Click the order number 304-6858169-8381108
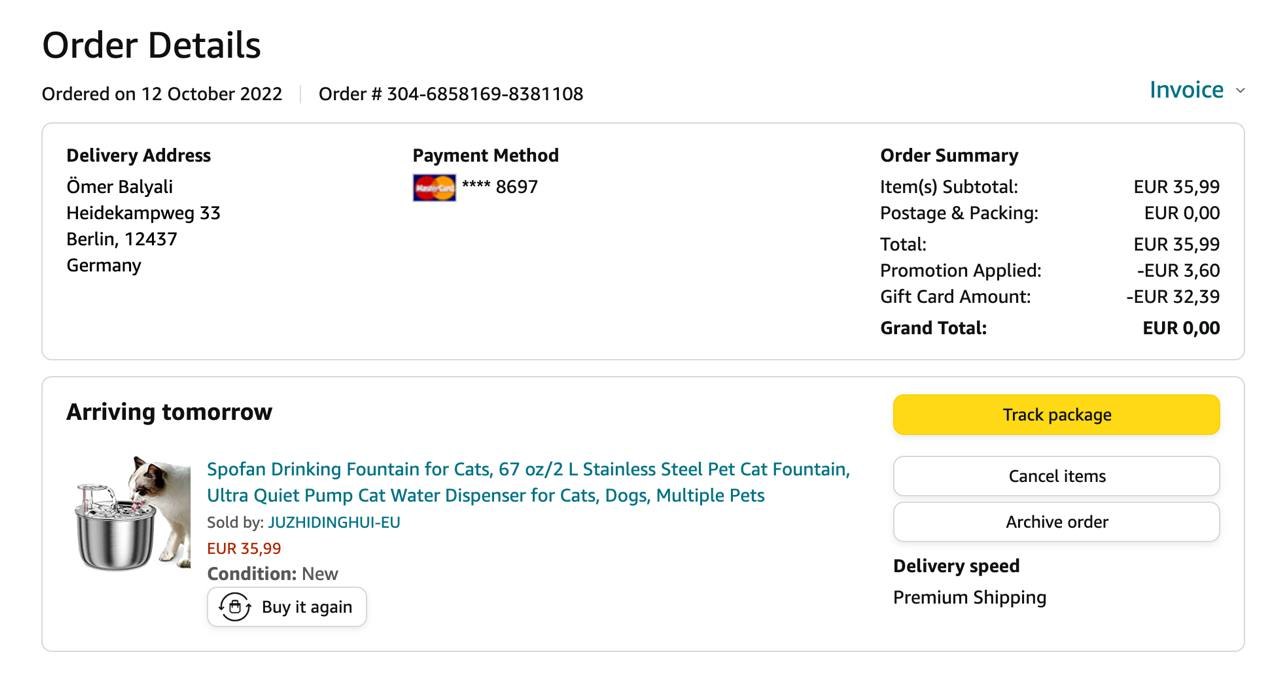This screenshot has width=1280, height=675. [484, 94]
